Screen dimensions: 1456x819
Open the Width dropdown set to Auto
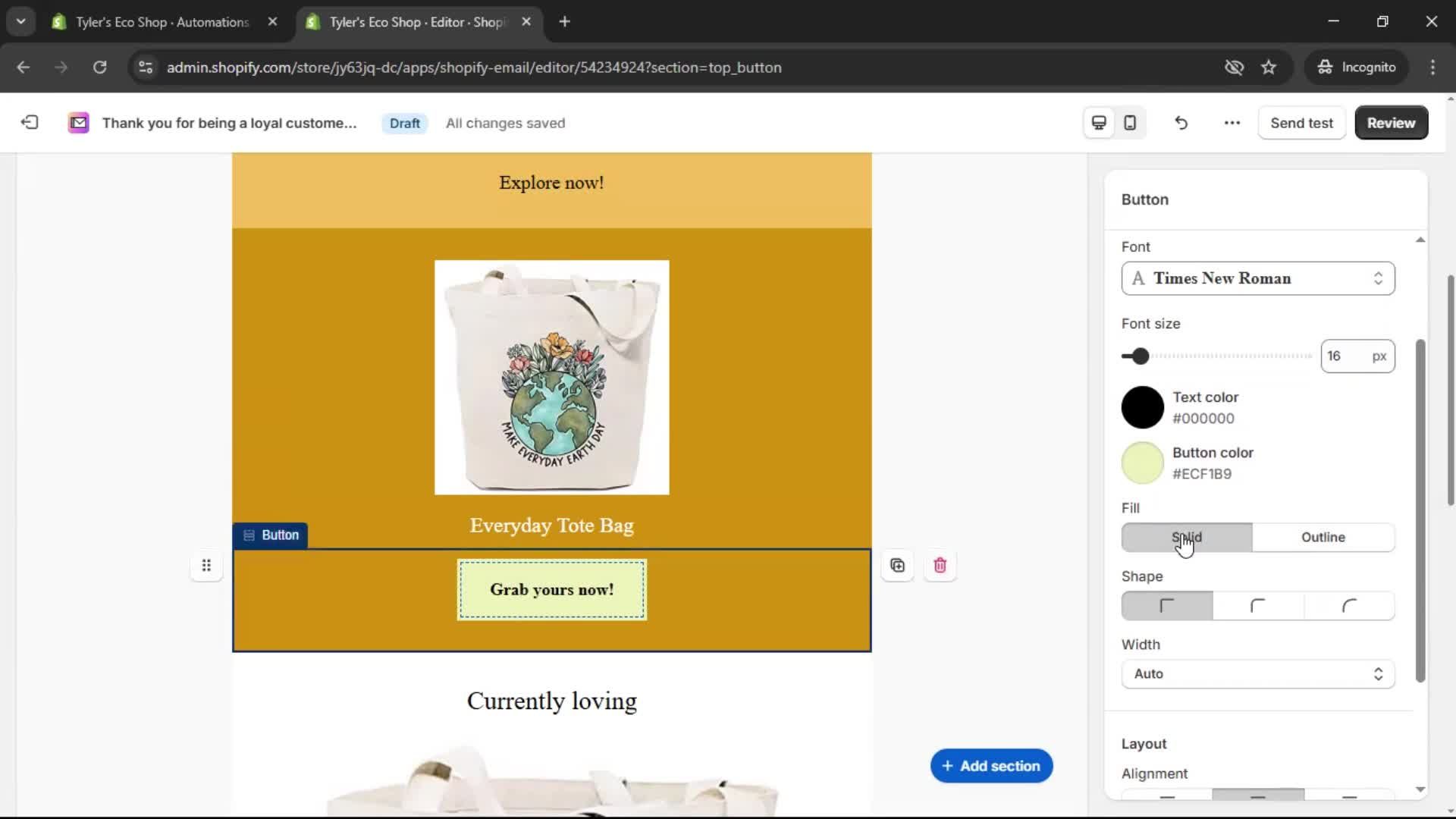point(1257,673)
